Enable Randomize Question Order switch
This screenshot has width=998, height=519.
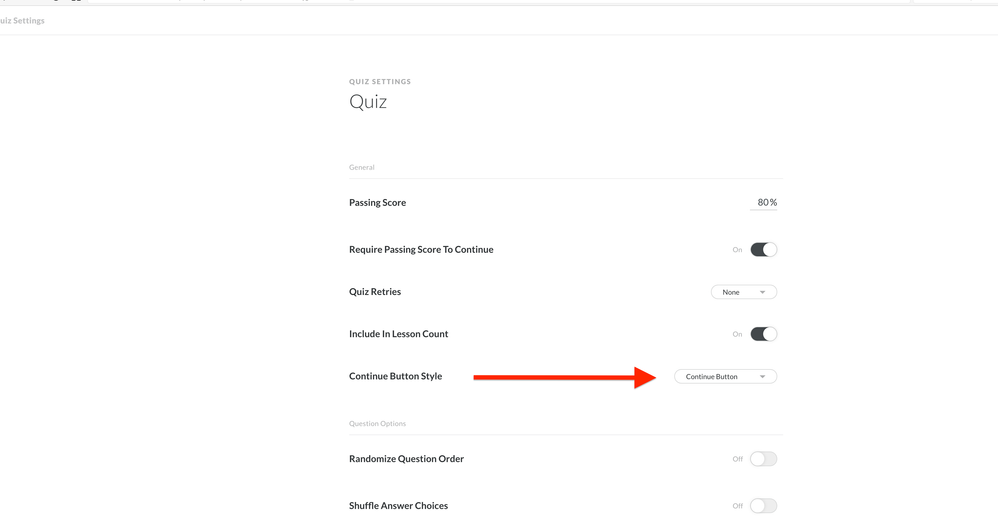point(763,459)
